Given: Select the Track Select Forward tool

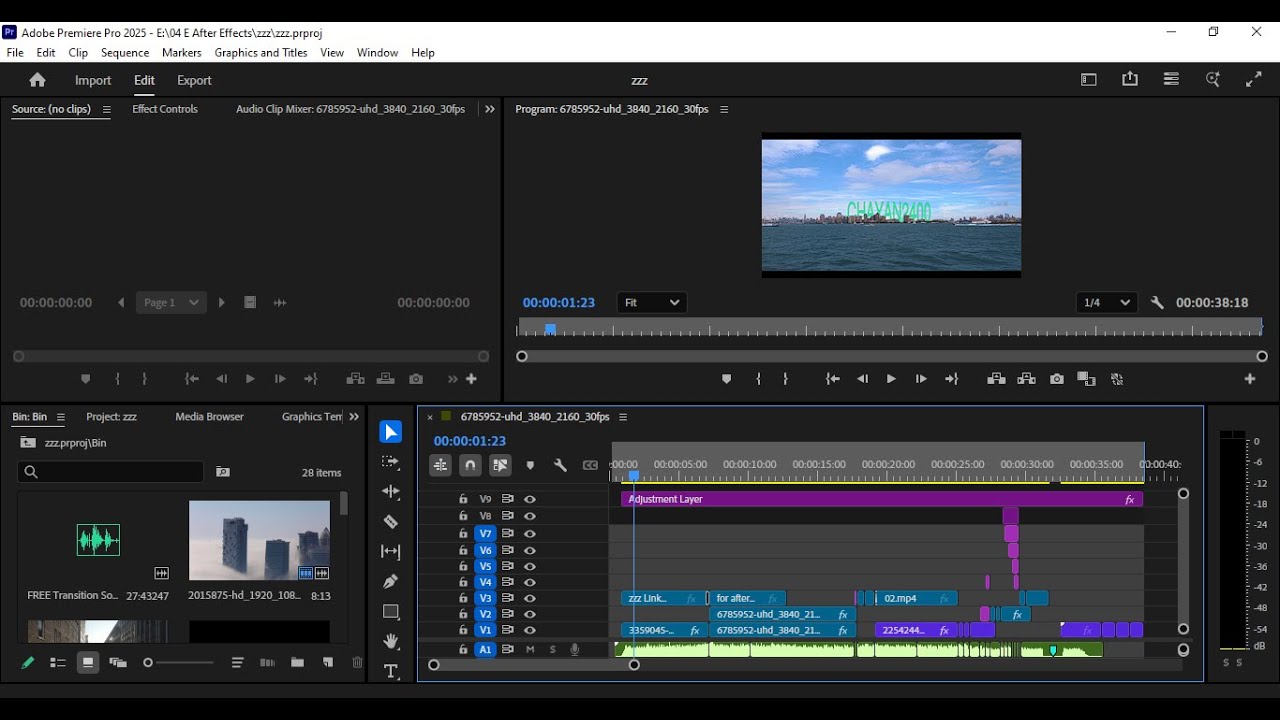Looking at the screenshot, I should pyautogui.click(x=391, y=462).
